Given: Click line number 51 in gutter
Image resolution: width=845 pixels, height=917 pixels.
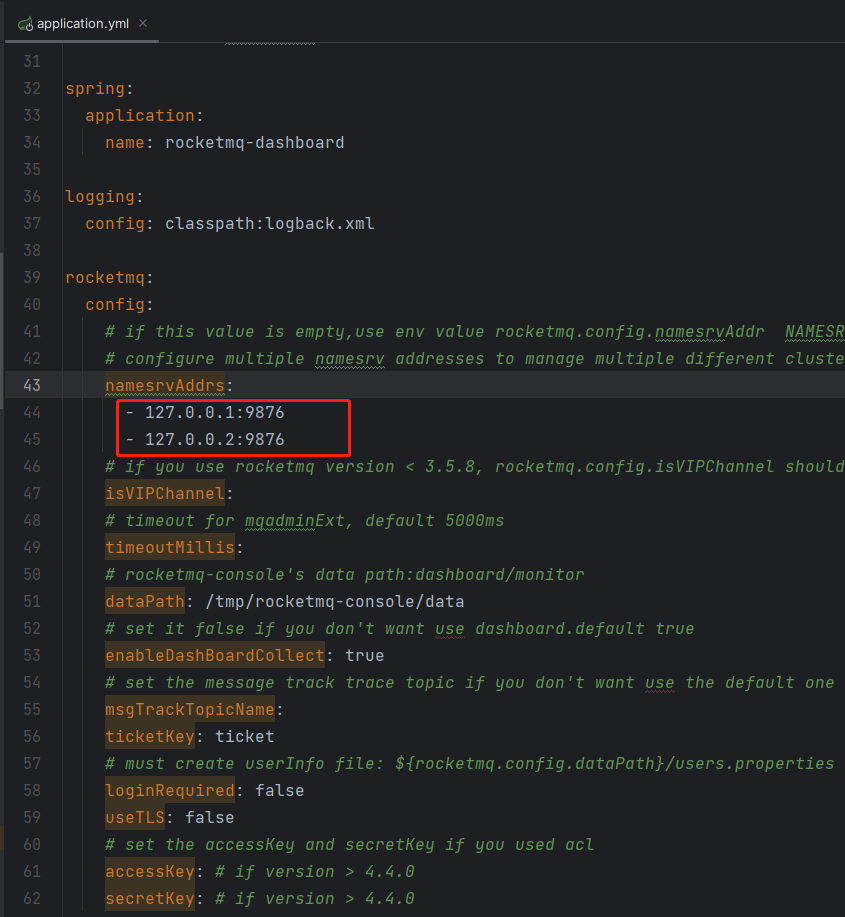Looking at the screenshot, I should point(32,602).
